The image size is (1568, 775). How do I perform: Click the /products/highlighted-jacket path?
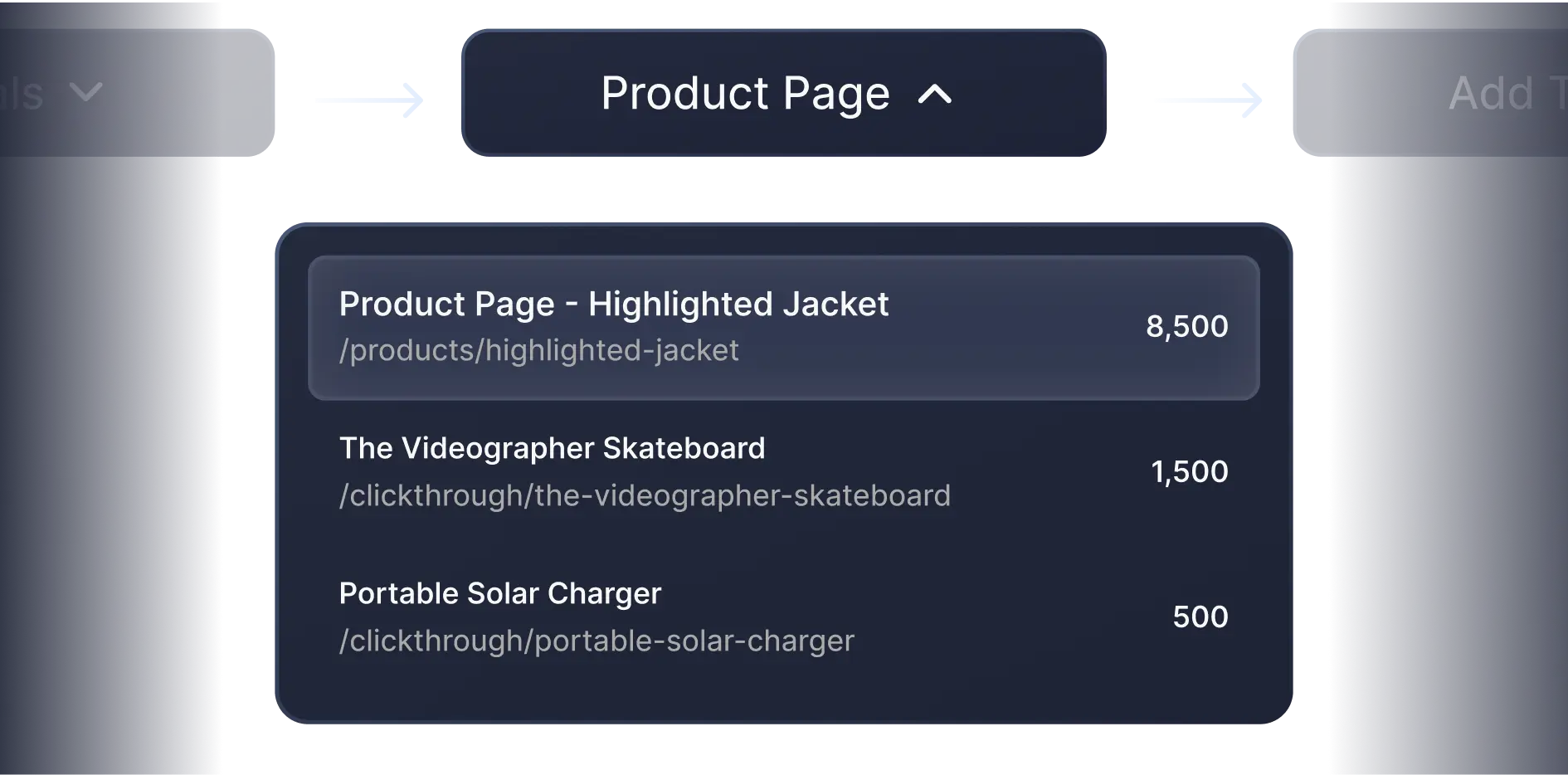[538, 351]
